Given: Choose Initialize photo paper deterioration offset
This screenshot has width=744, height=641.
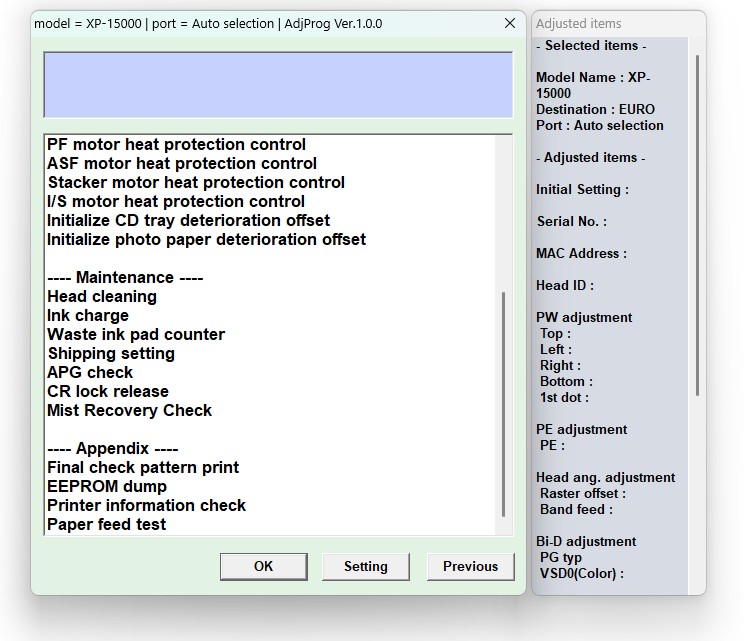Looking at the screenshot, I should [x=206, y=239].
